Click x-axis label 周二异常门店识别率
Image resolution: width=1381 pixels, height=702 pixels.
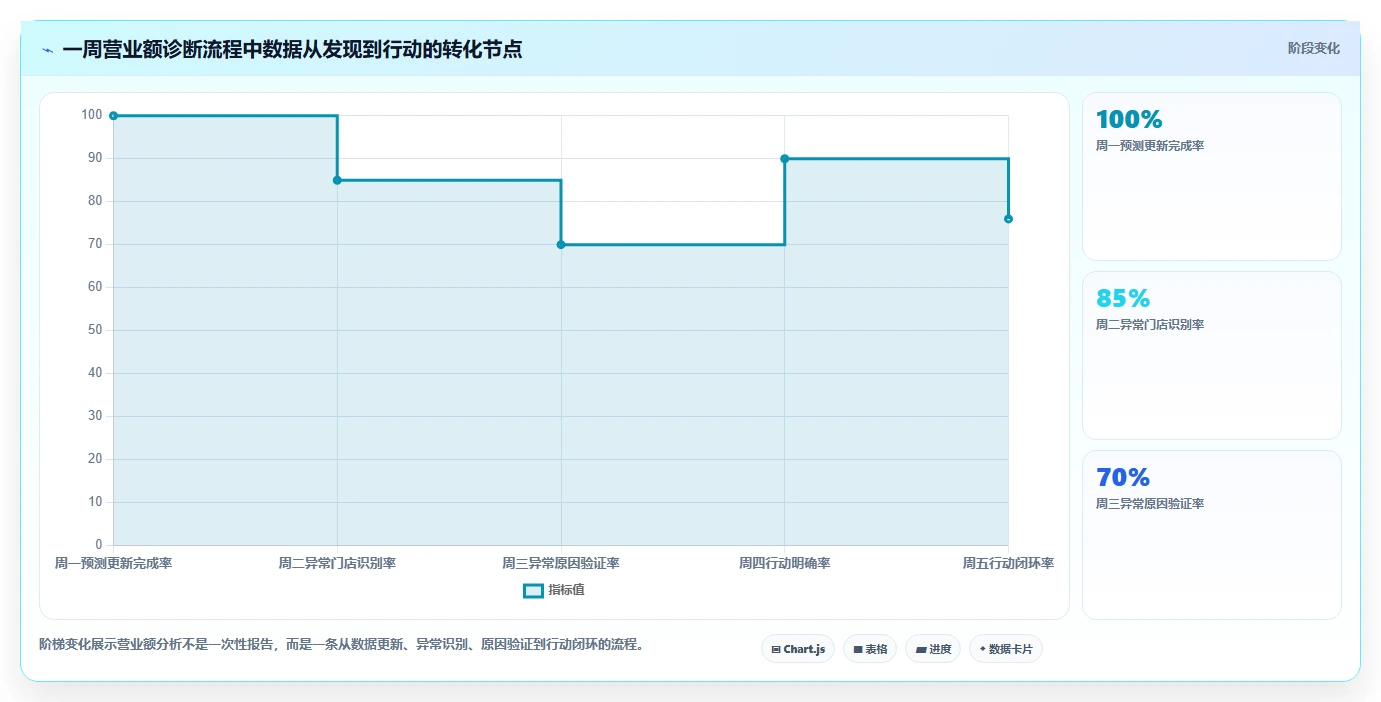pos(337,564)
